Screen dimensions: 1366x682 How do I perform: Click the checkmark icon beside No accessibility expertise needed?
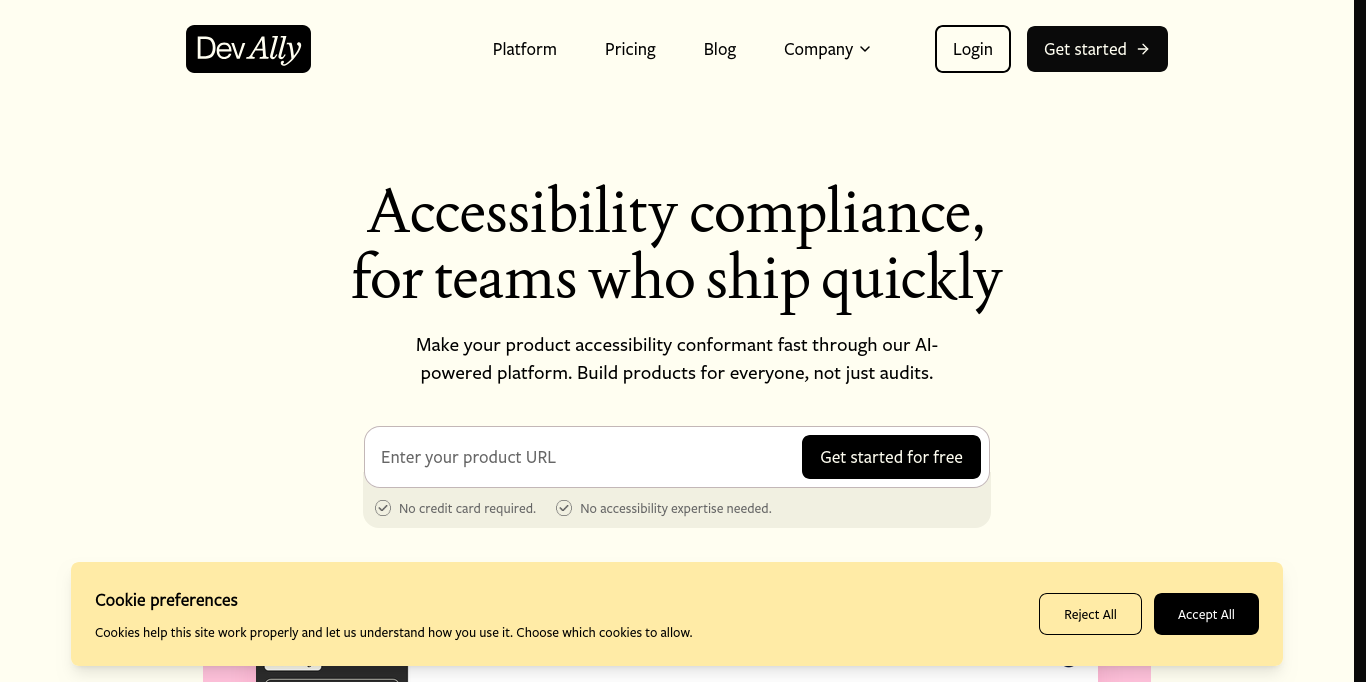click(564, 508)
